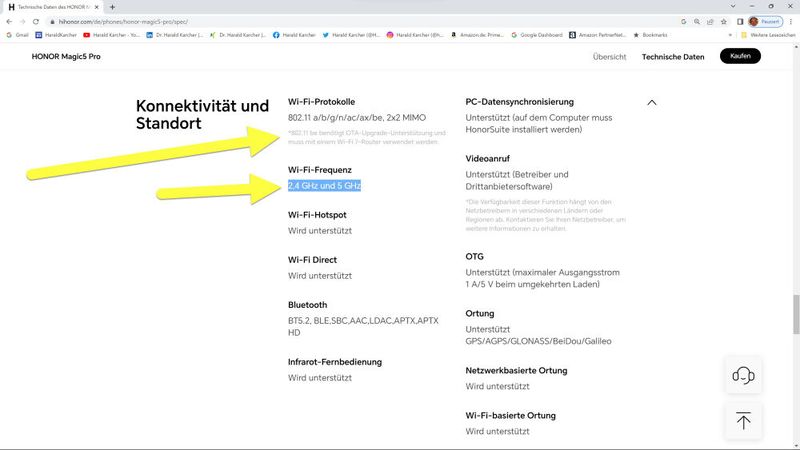Open the Chrome three-dot menu
Viewport: 800px width, 450px height.
(x=791, y=22)
